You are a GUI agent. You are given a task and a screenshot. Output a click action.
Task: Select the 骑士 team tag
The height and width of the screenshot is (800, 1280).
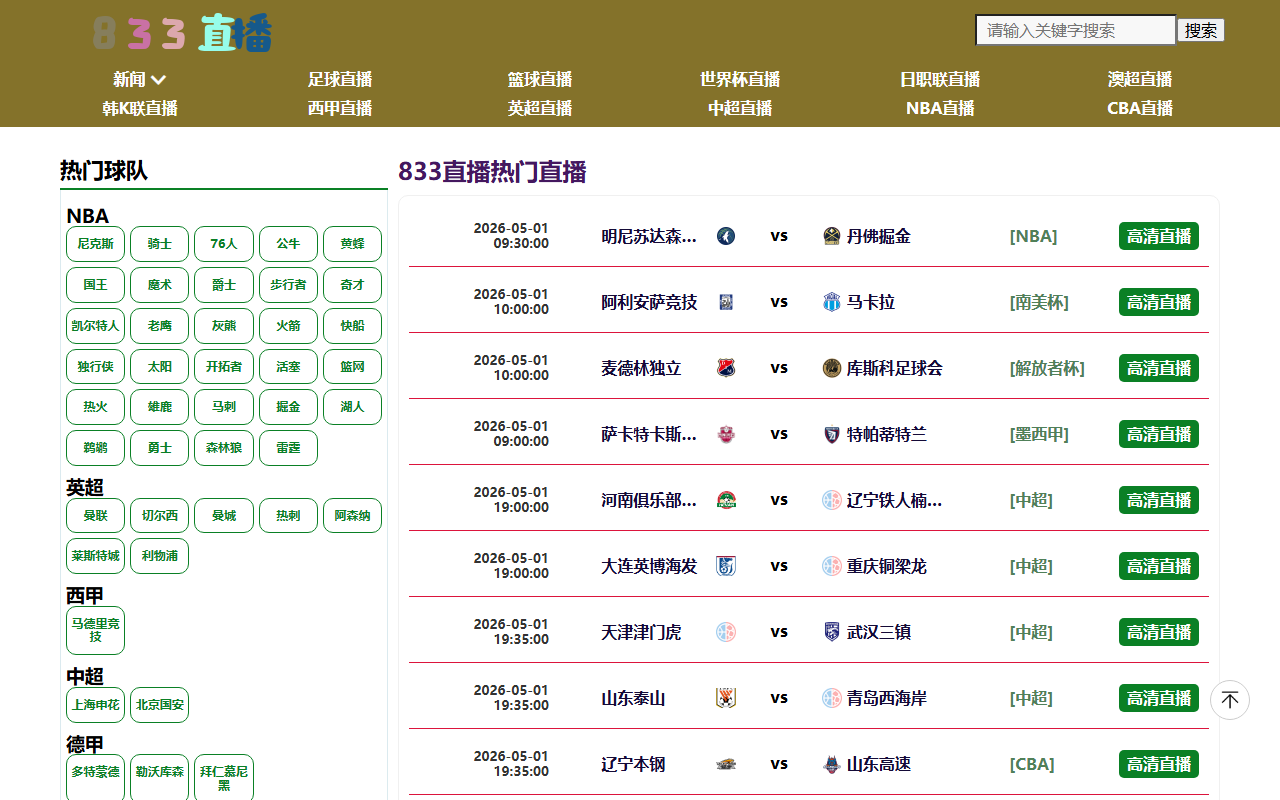159,244
